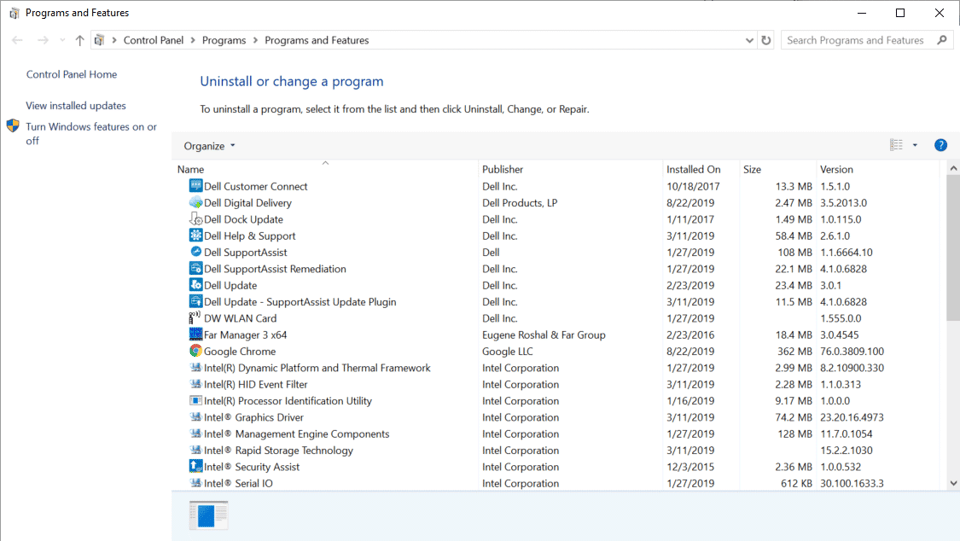Open recent locations dropdown arrow
960x541 pixels.
[62, 40]
